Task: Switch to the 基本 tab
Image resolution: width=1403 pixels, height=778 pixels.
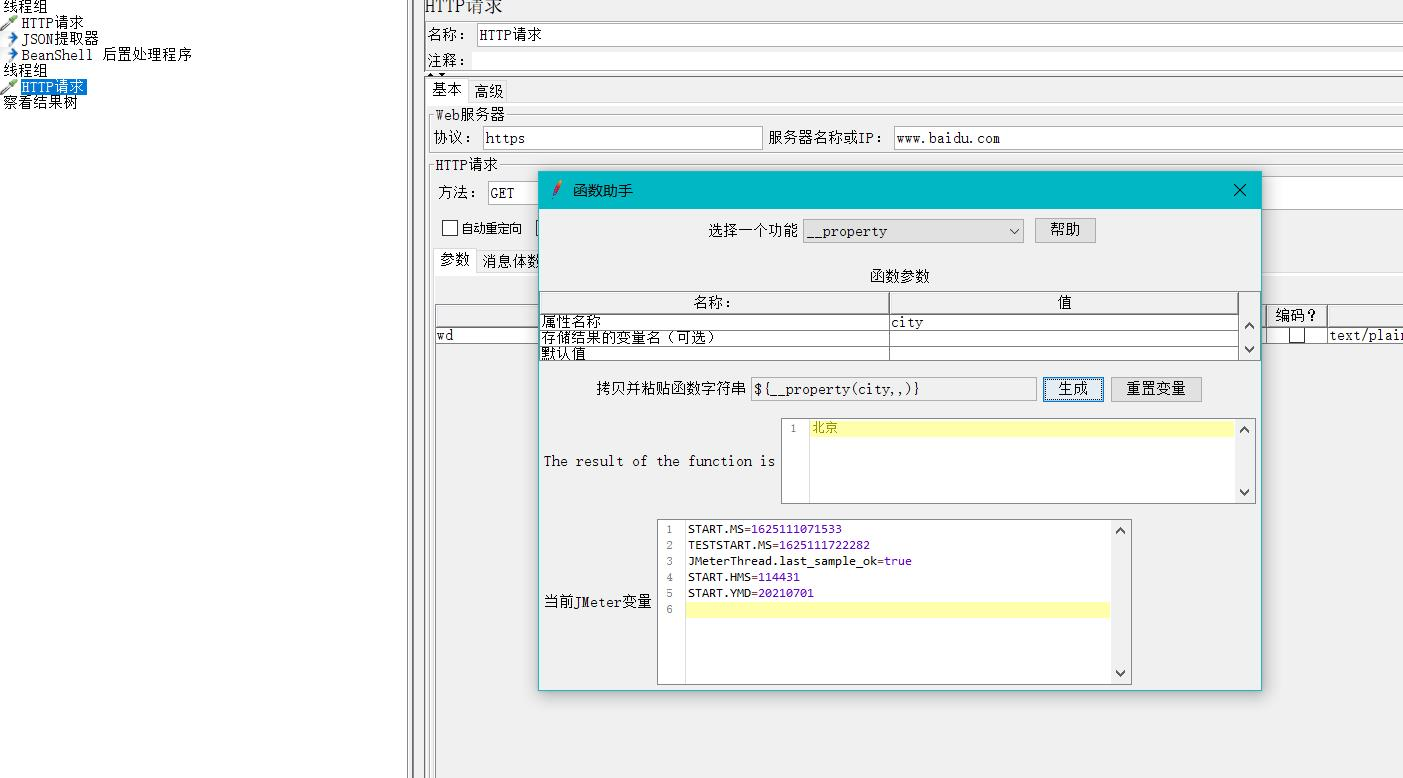Action: (x=447, y=90)
